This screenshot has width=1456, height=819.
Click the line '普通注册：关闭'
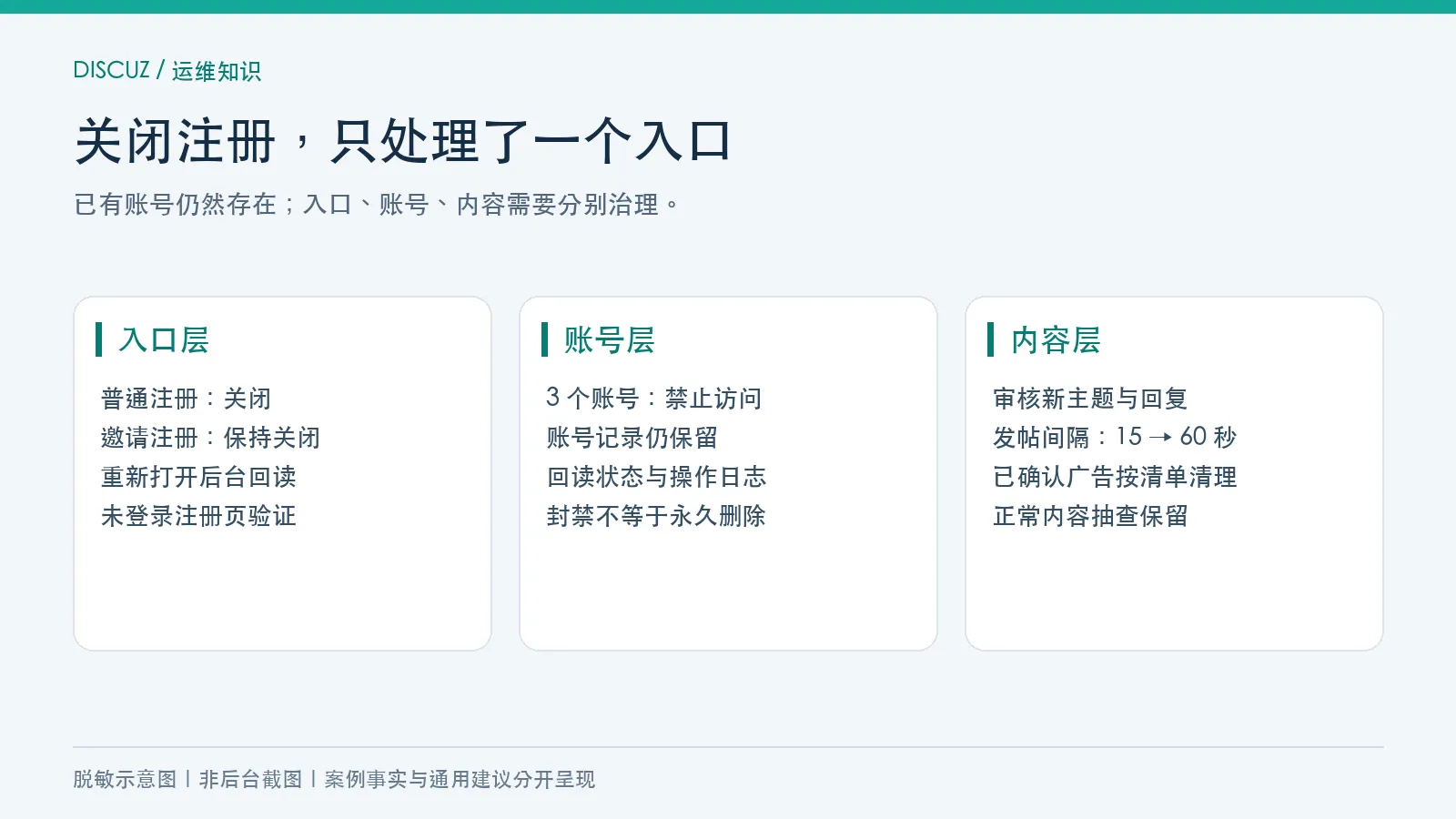(186, 399)
